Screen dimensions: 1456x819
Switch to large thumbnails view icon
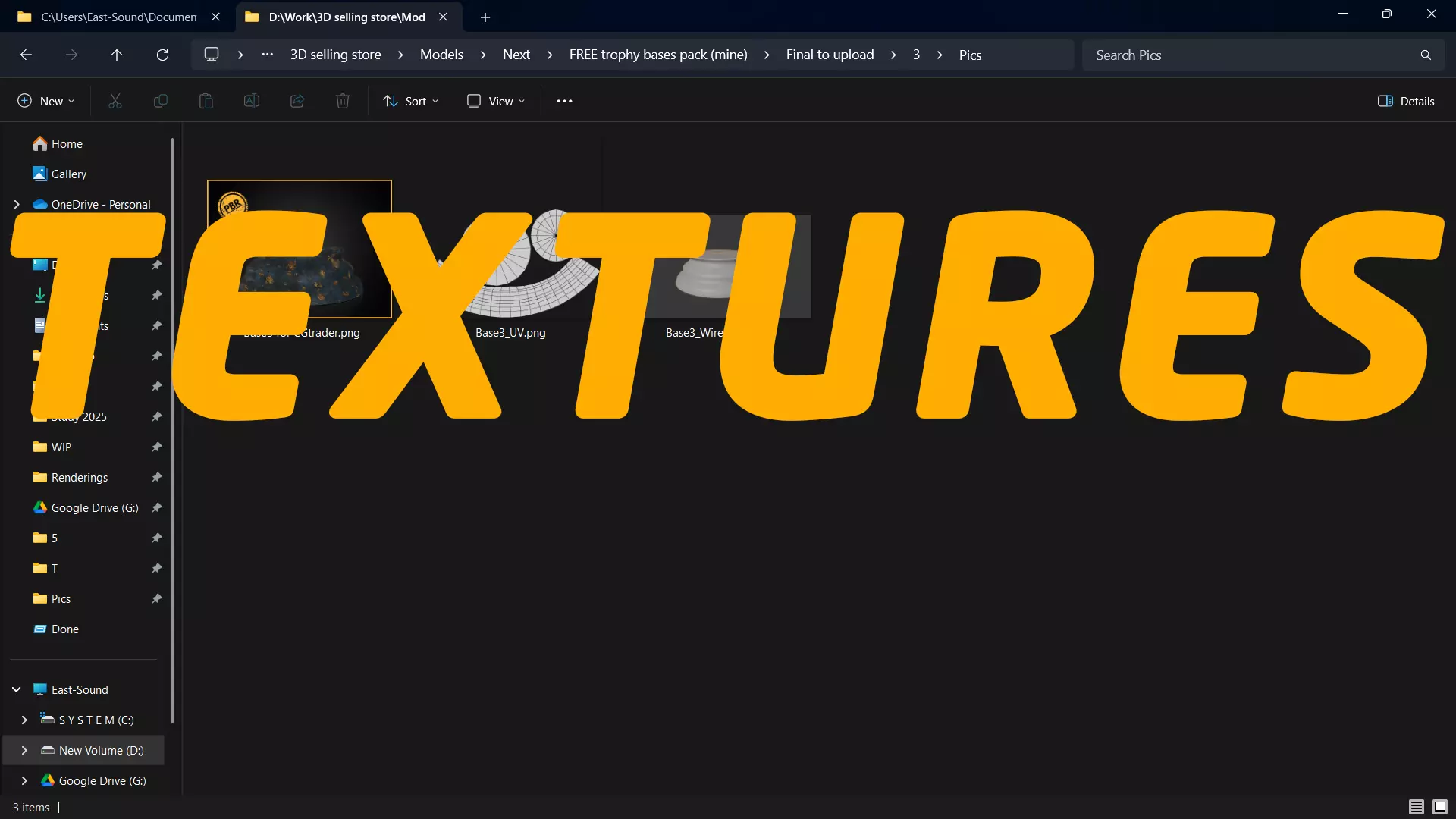[x=1440, y=807]
